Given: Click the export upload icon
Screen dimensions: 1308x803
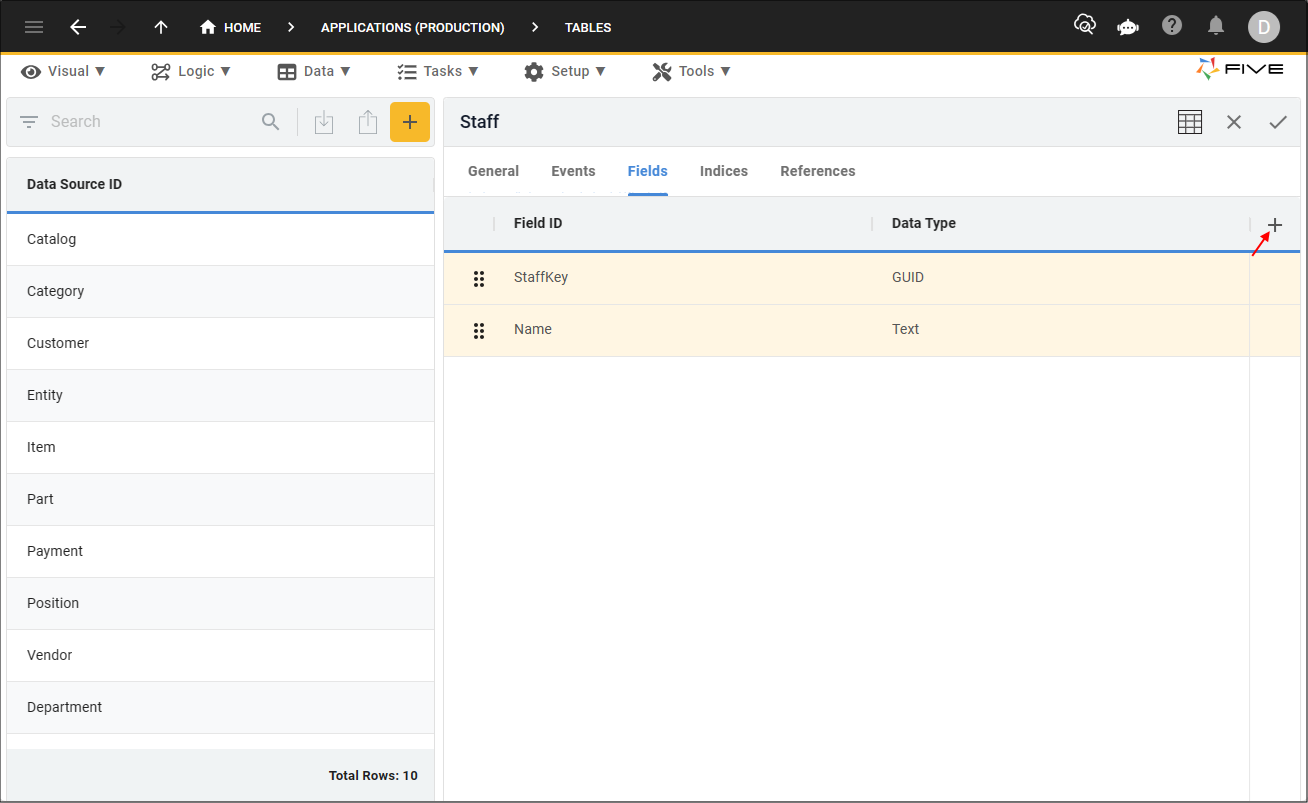Looking at the screenshot, I should tap(368, 122).
